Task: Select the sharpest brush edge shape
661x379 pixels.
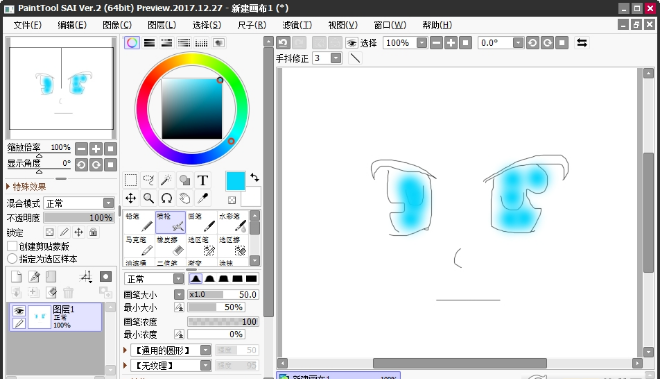Action: 251,279
